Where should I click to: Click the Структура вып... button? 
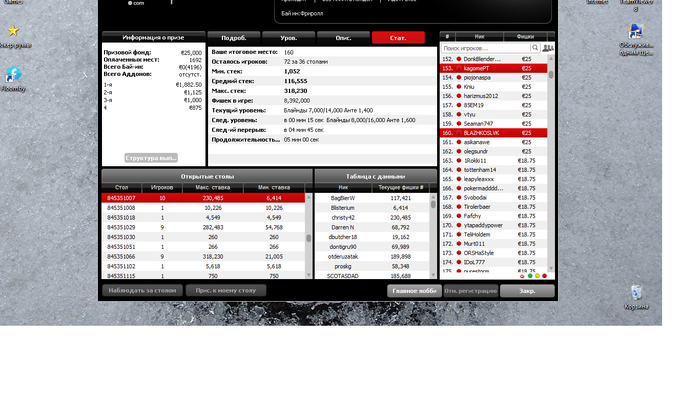(151, 158)
